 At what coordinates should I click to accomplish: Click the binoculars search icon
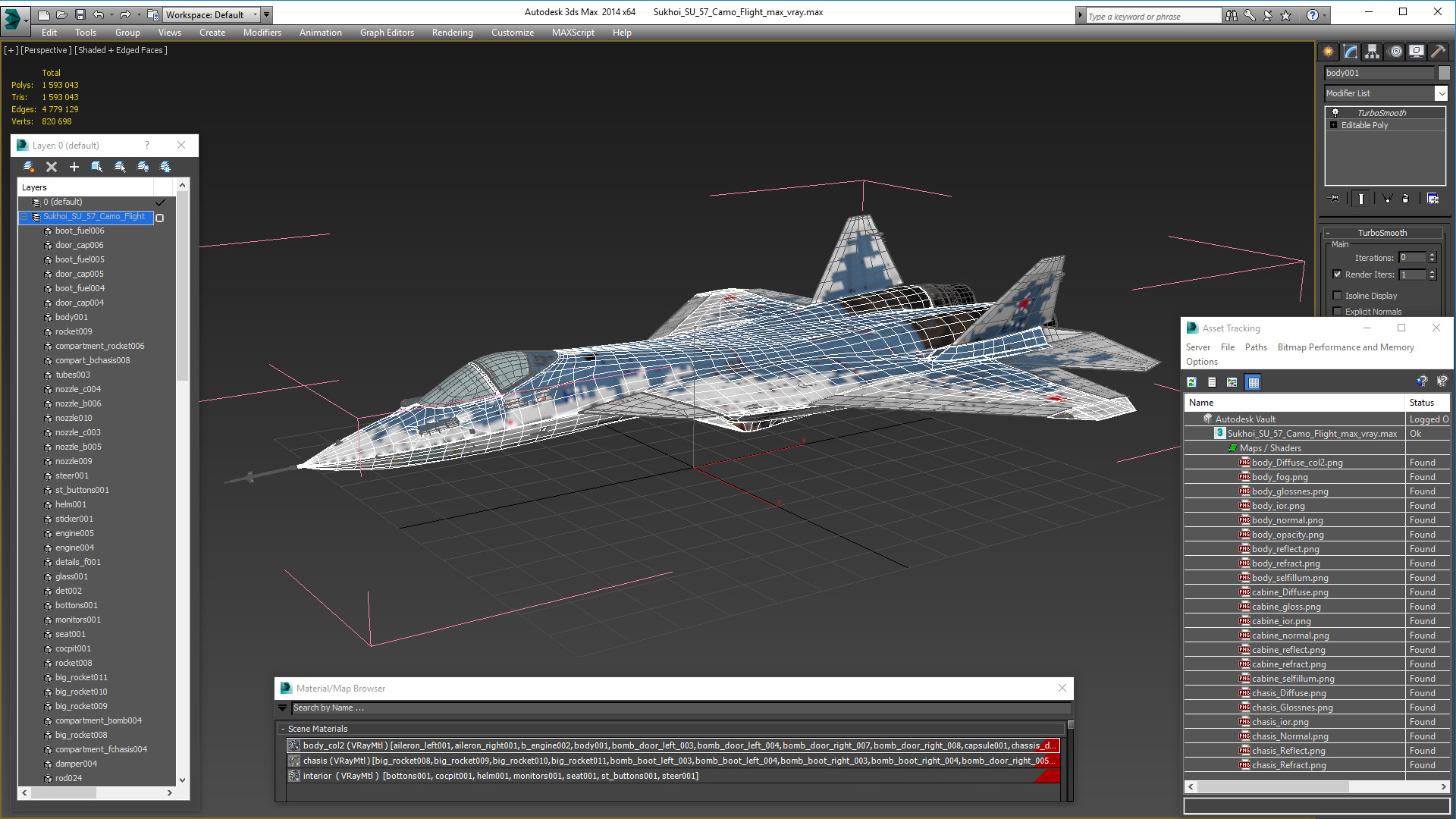(1232, 15)
